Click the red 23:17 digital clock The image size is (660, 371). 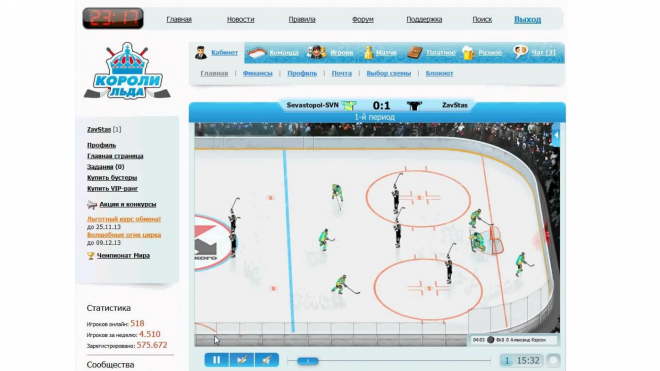pos(113,18)
